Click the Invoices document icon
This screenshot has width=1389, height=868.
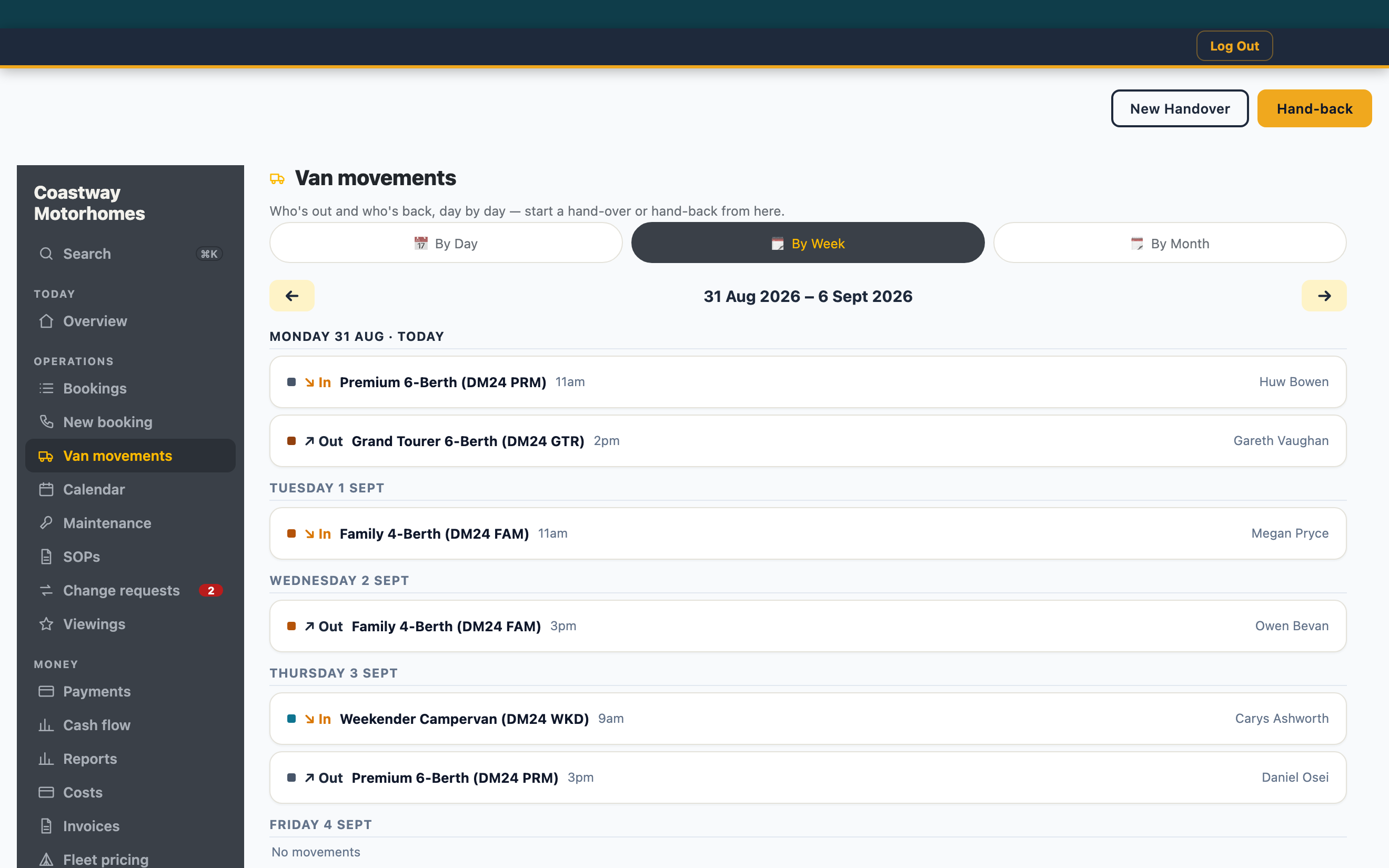point(46,826)
